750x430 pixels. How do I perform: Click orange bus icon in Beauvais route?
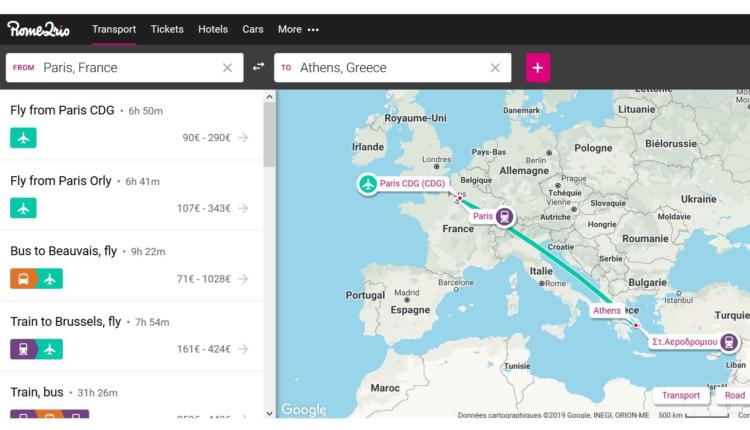(23, 279)
